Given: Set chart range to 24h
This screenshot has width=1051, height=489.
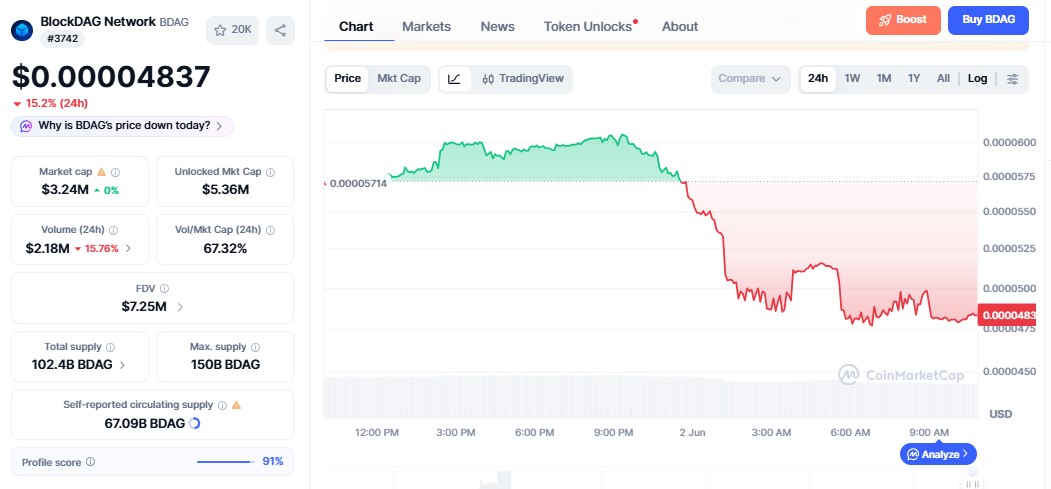Looking at the screenshot, I should coord(818,78).
